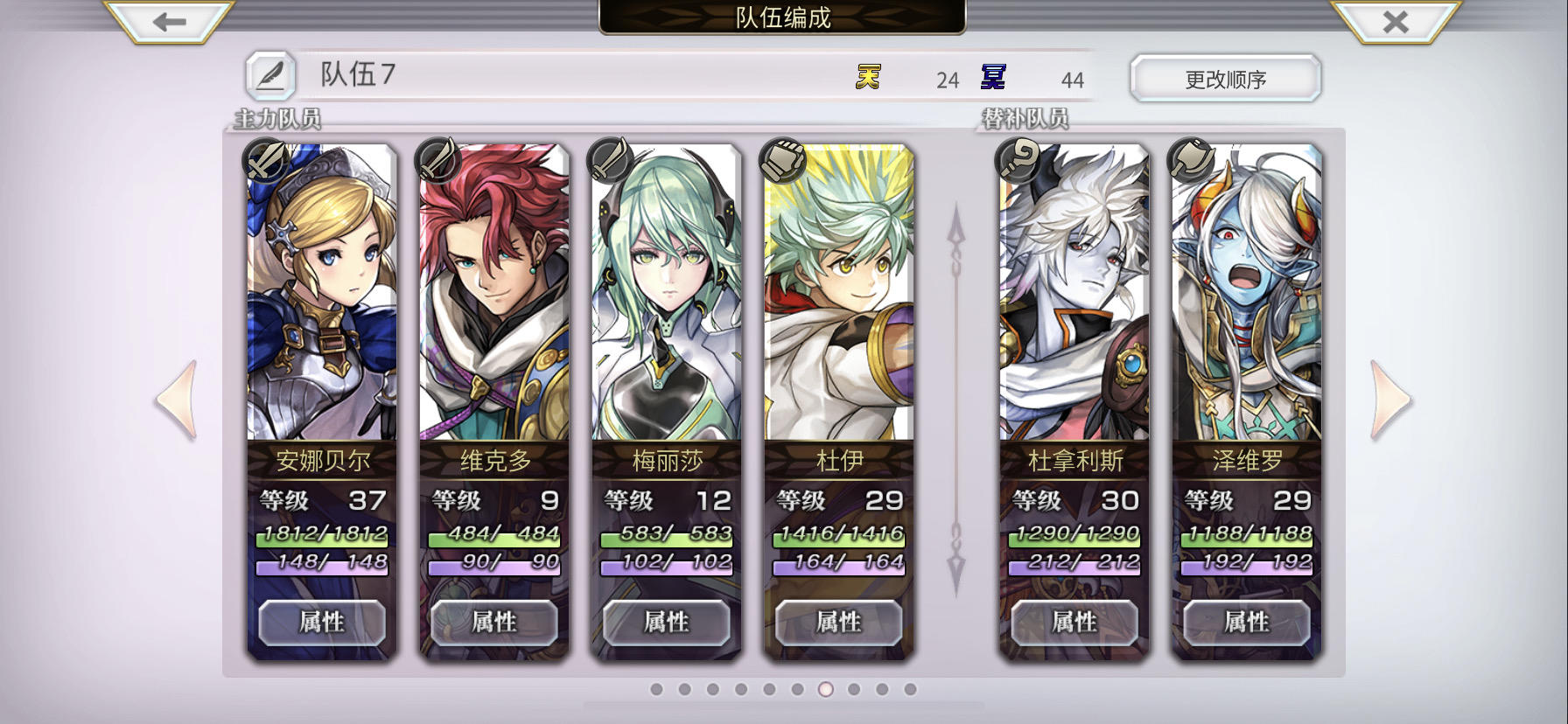Click the yellow 天 element icon
Viewport: 1568px width, 724px height.
pos(867,78)
